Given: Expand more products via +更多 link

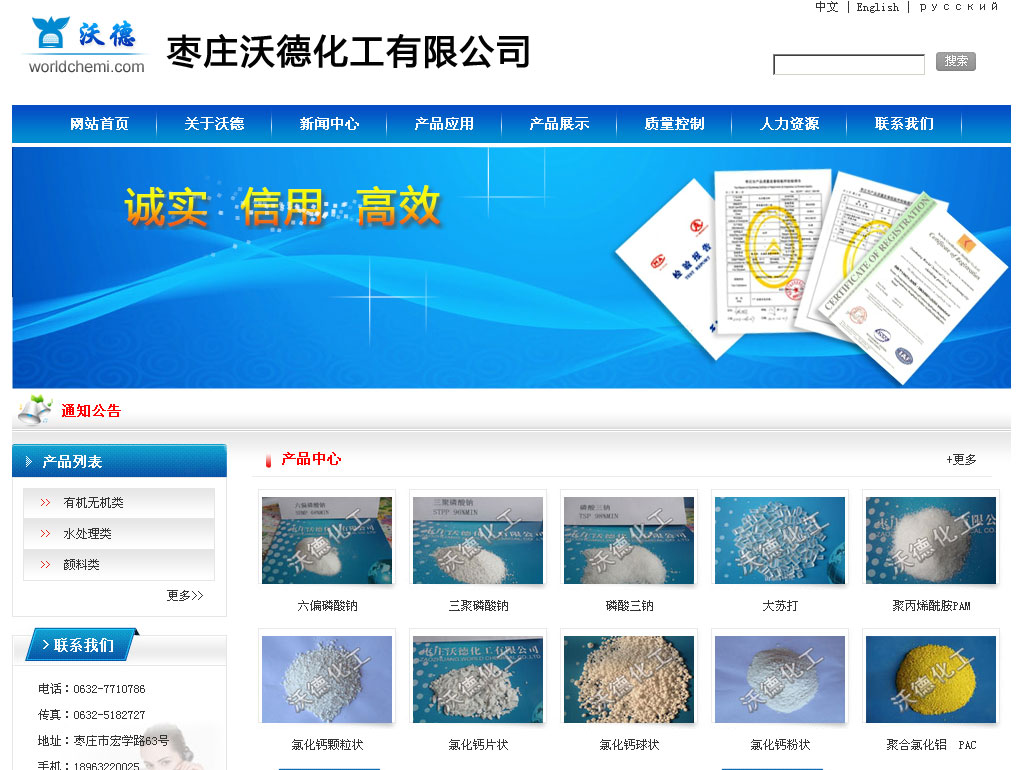Looking at the screenshot, I should pyautogui.click(x=961, y=460).
